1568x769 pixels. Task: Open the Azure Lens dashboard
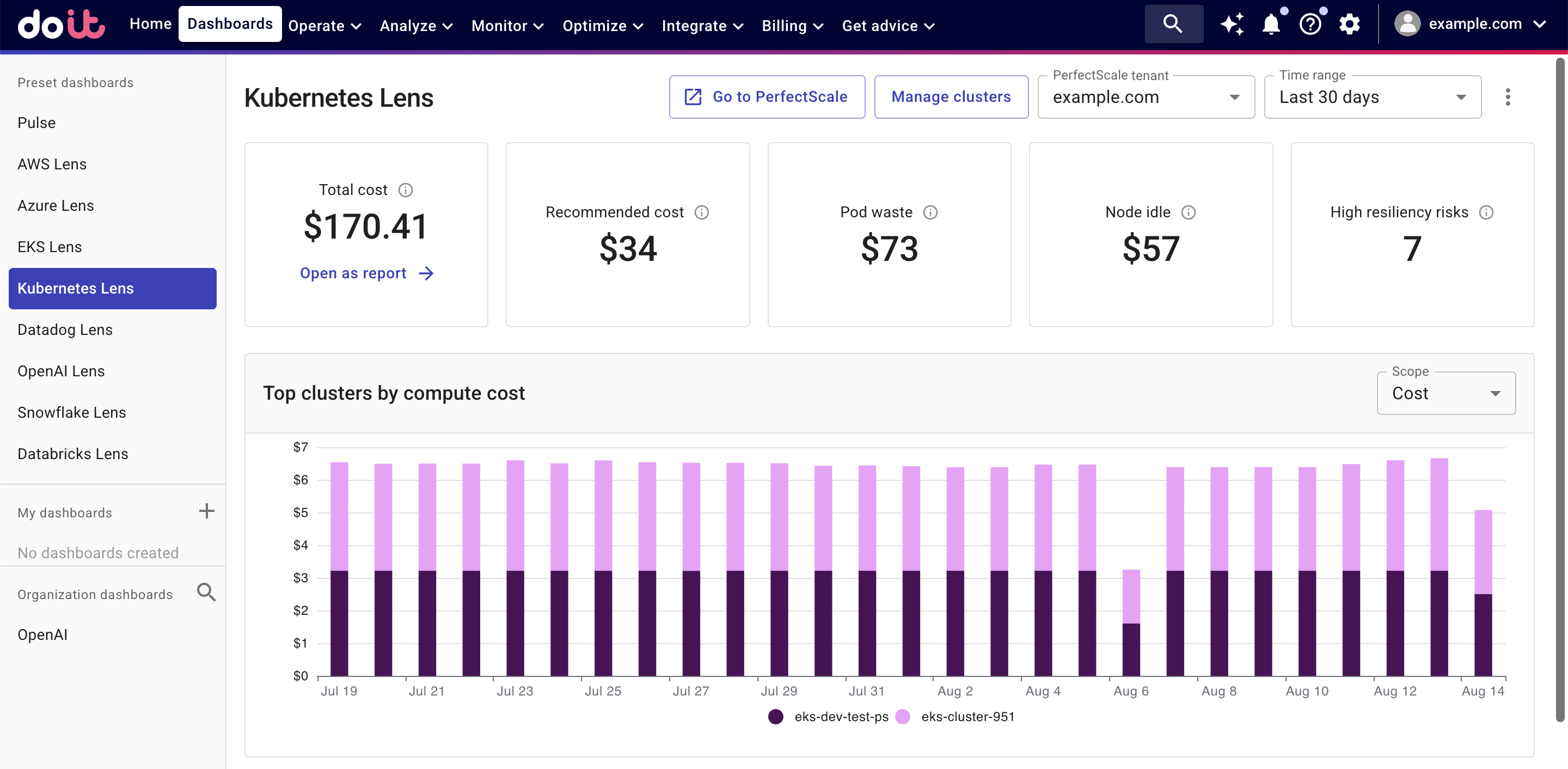[113, 206]
